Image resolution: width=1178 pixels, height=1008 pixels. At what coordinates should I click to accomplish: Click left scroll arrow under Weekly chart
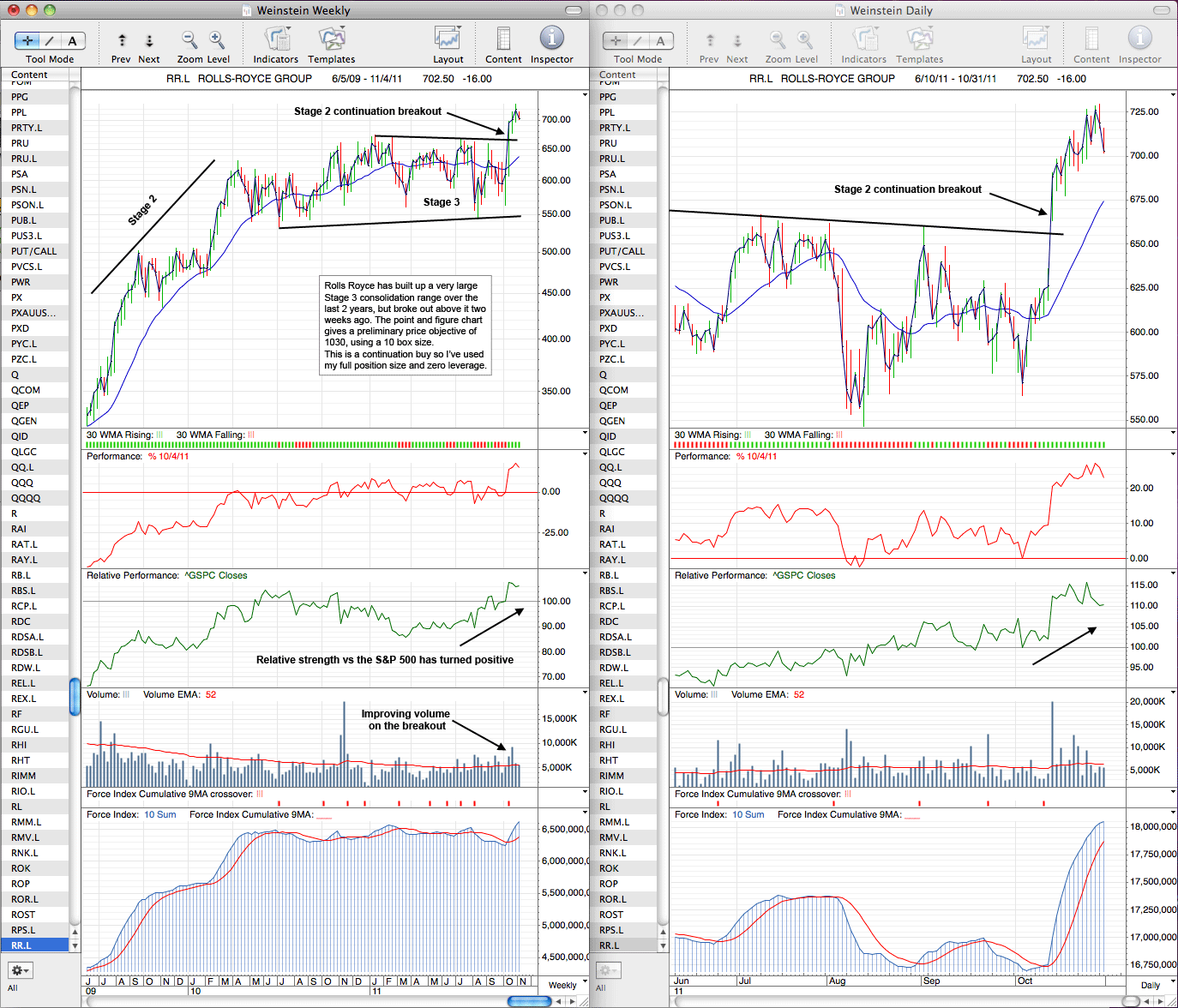pos(559,1001)
